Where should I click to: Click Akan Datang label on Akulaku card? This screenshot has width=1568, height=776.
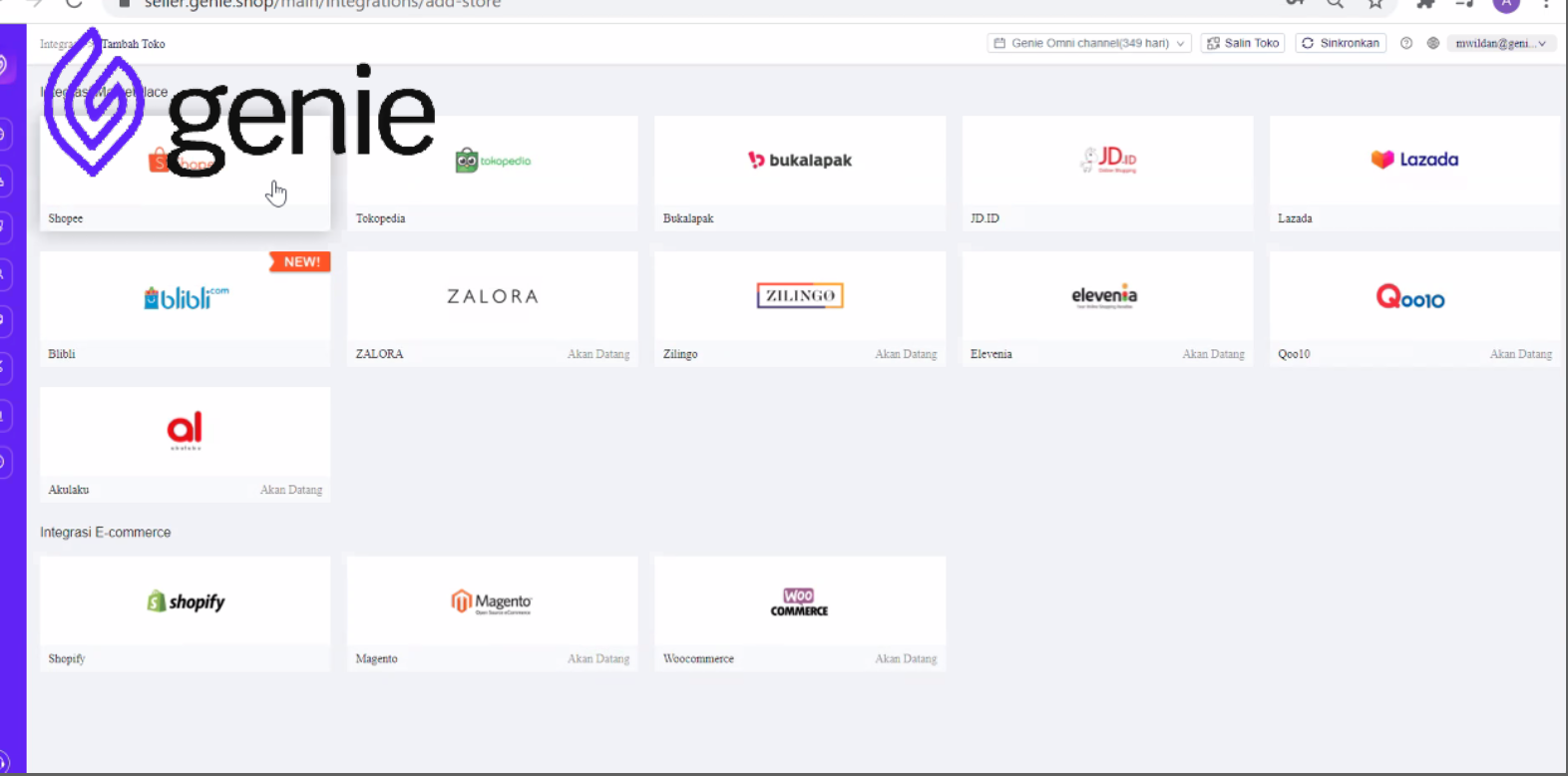(291, 490)
